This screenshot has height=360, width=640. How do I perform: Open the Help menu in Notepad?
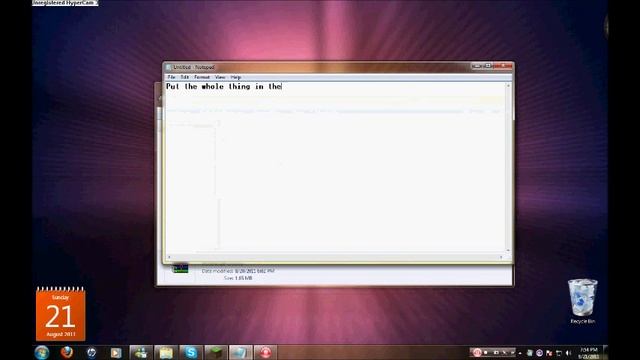pos(236,77)
